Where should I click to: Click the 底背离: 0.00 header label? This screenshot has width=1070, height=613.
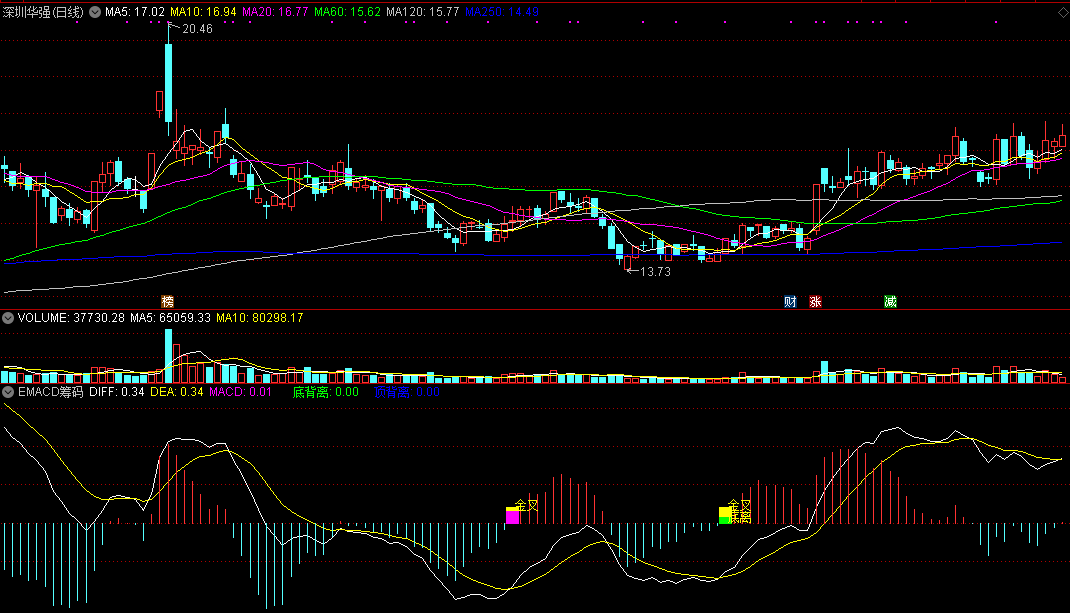326,392
